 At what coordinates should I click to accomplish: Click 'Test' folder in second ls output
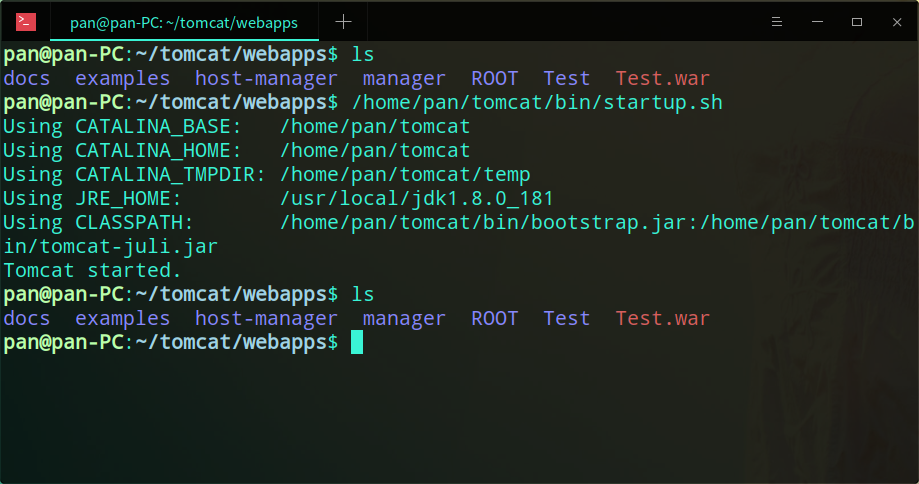tap(566, 318)
